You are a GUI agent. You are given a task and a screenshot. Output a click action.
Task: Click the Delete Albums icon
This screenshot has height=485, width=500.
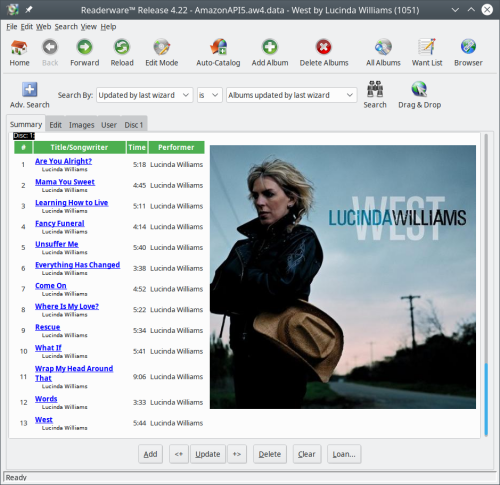324,47
